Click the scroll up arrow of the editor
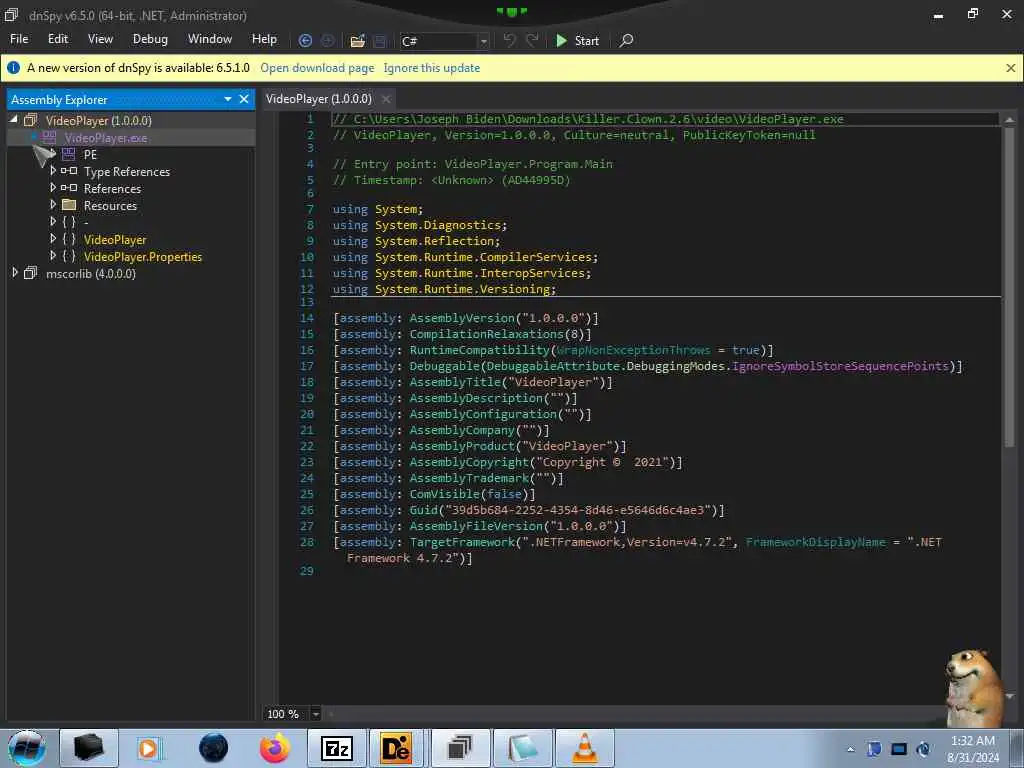The image size is (1024, 768). coord(1009,120)
